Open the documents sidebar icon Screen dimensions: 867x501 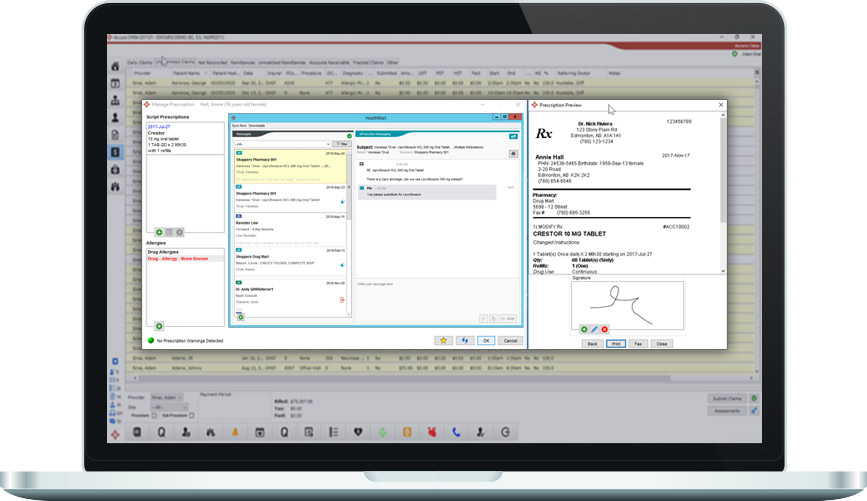(115, 135)
